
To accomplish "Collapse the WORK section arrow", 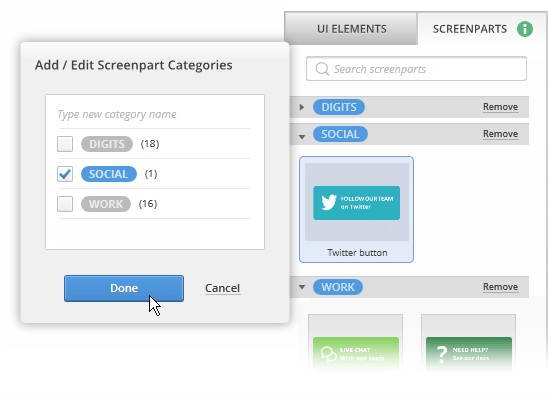I will (302, 287).
